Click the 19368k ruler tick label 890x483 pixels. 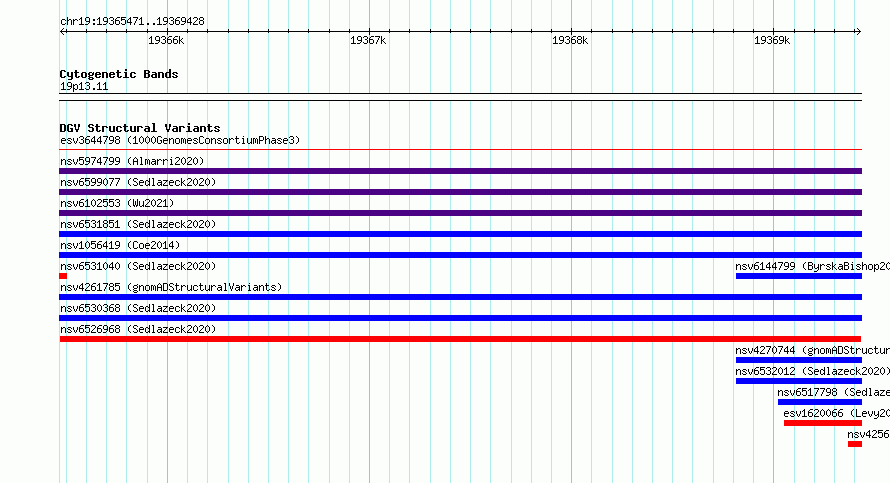[x=570, y=40]
